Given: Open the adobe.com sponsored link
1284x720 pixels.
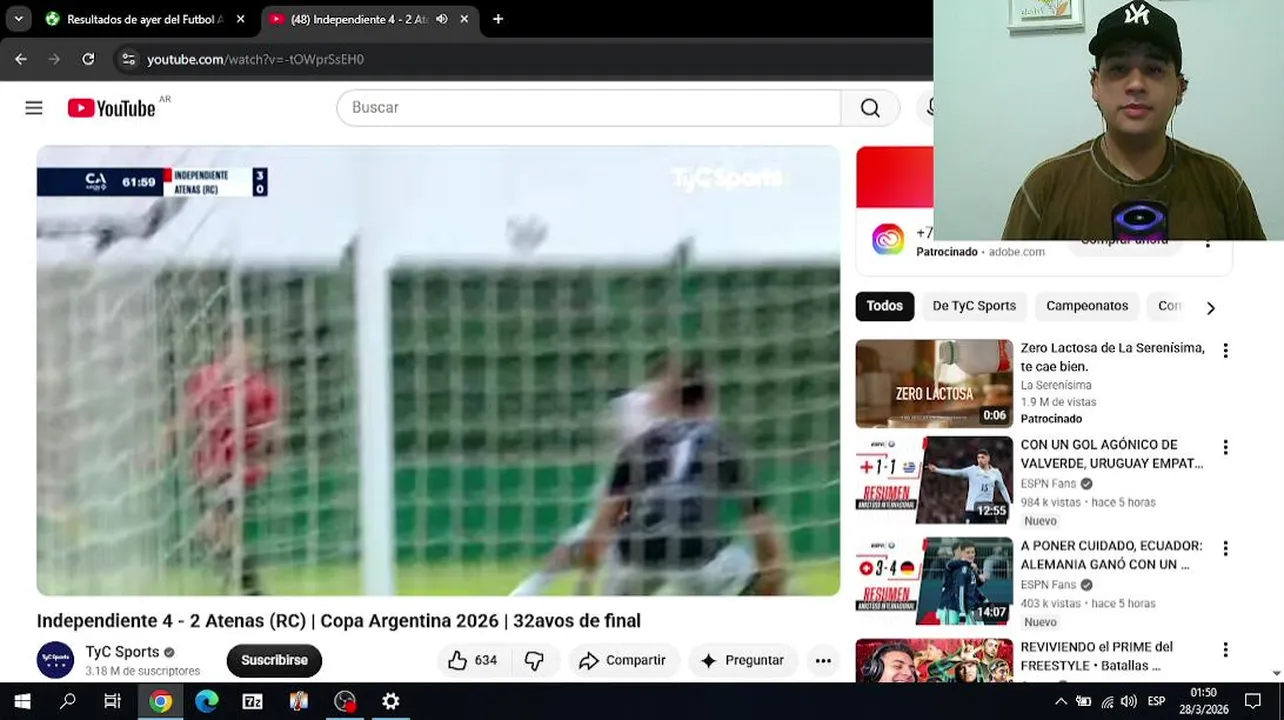Looking at the screenshot, I should point(1016,252).
